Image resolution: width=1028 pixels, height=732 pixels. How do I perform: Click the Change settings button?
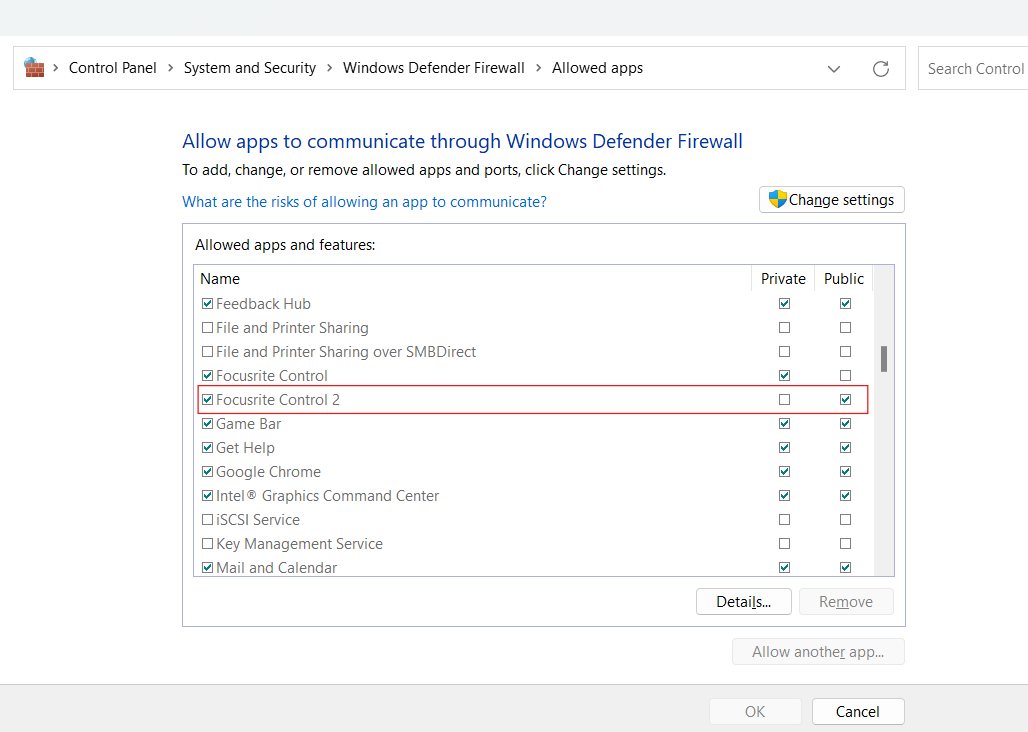click(831, 199)
